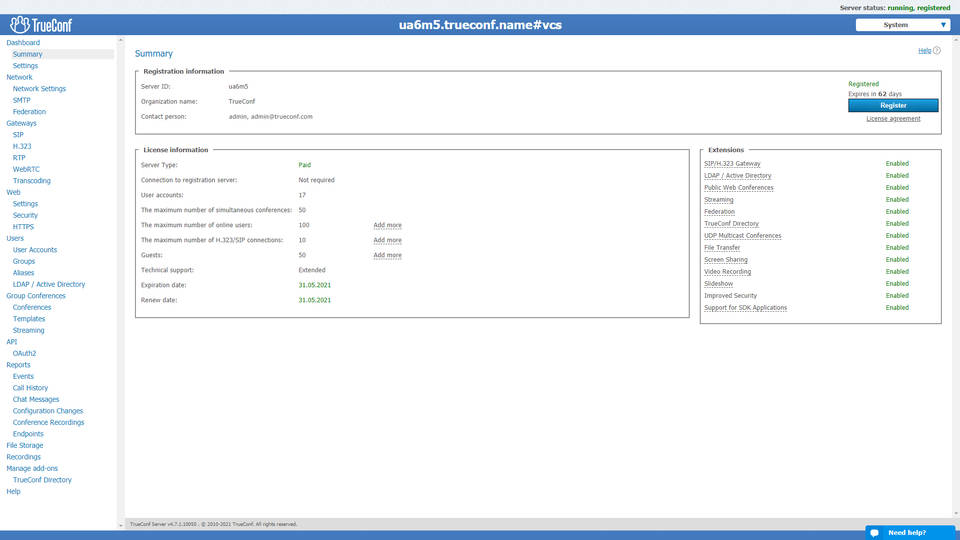
Task: Click the Slideshow extension
Action: click(719, 284)
